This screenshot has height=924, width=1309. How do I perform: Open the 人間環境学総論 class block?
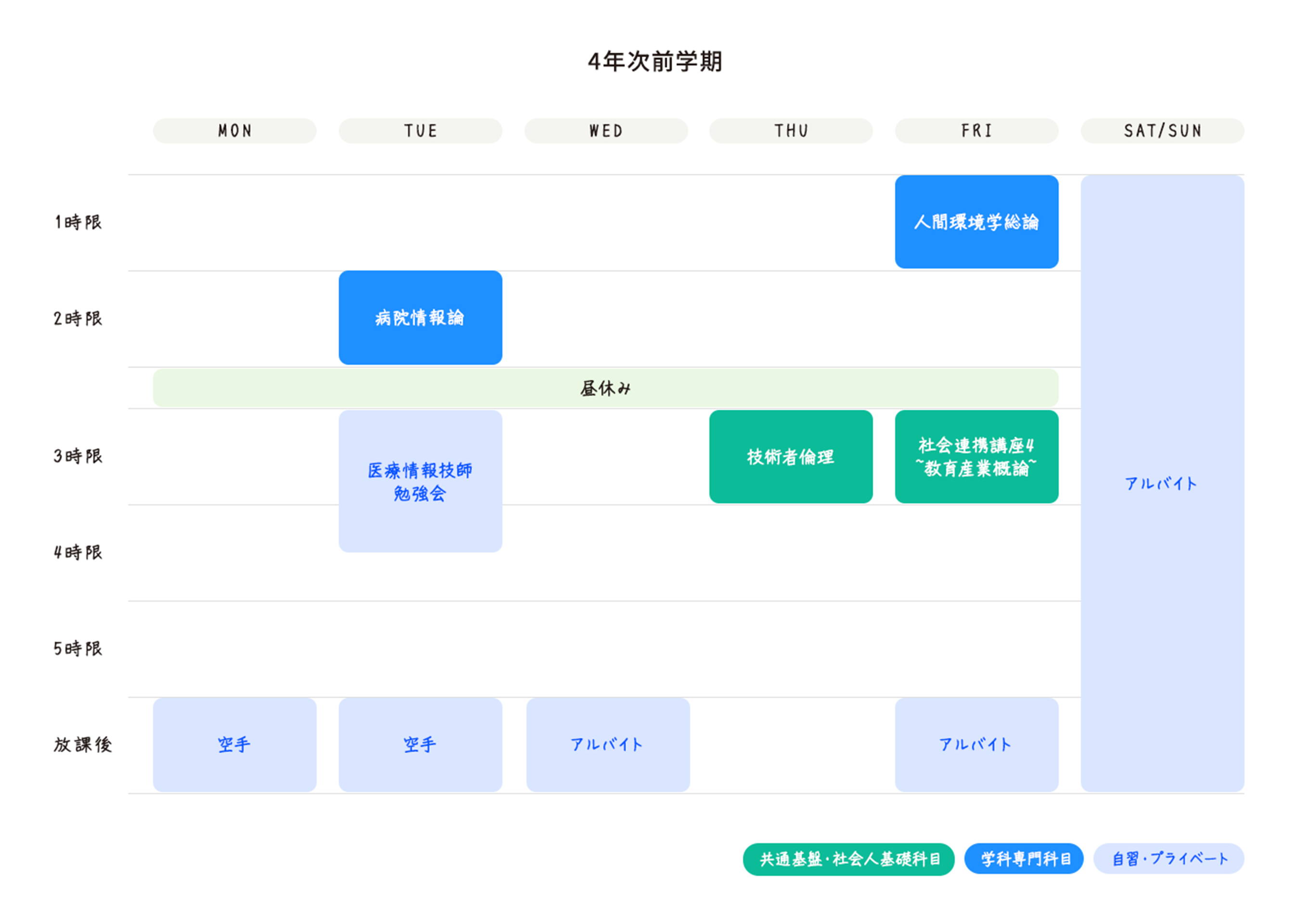[x=976, y=222]
